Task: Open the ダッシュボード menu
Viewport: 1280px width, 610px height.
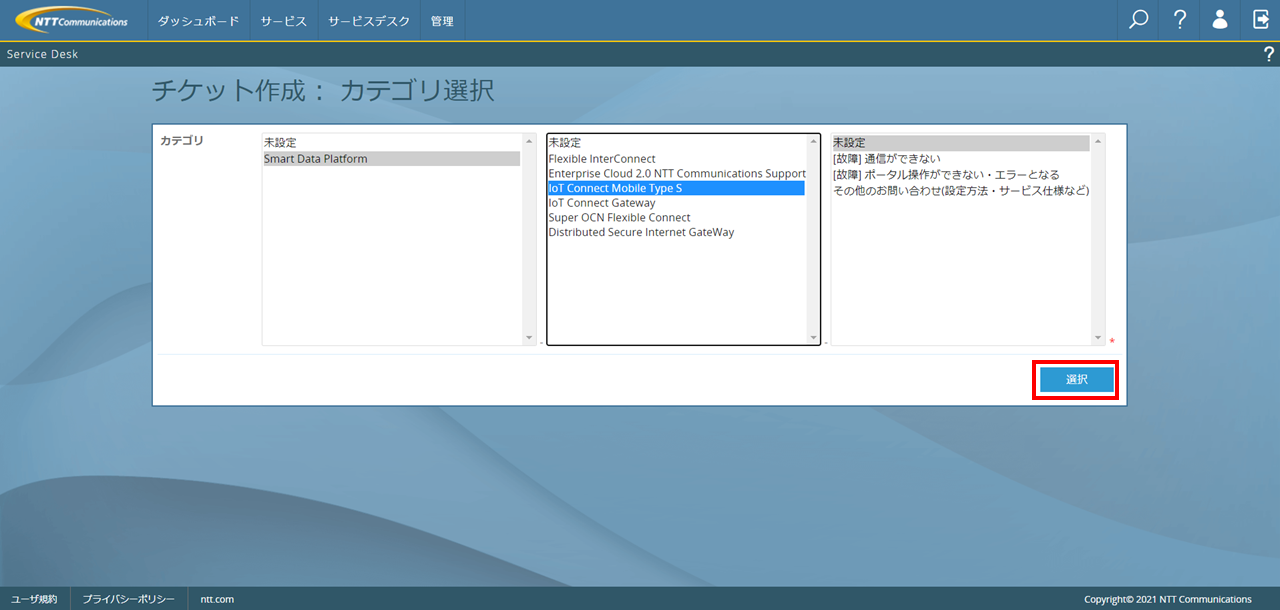Action: [198, 21]
